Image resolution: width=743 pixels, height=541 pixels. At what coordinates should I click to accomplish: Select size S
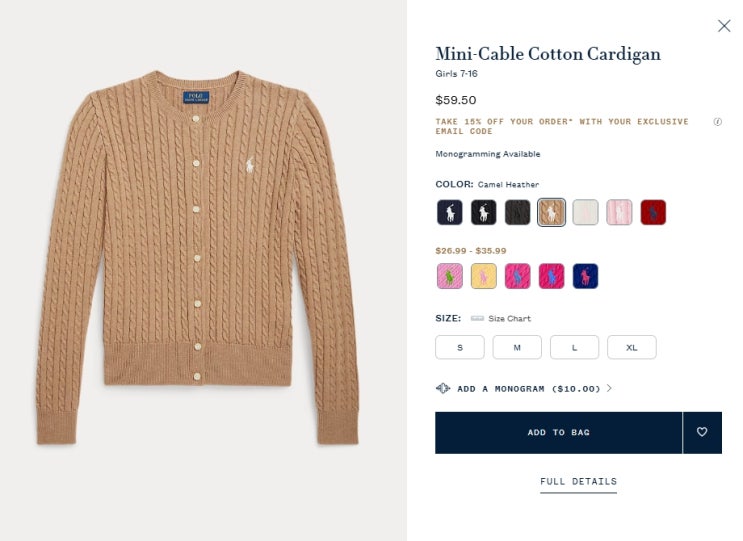click(460, 347)
